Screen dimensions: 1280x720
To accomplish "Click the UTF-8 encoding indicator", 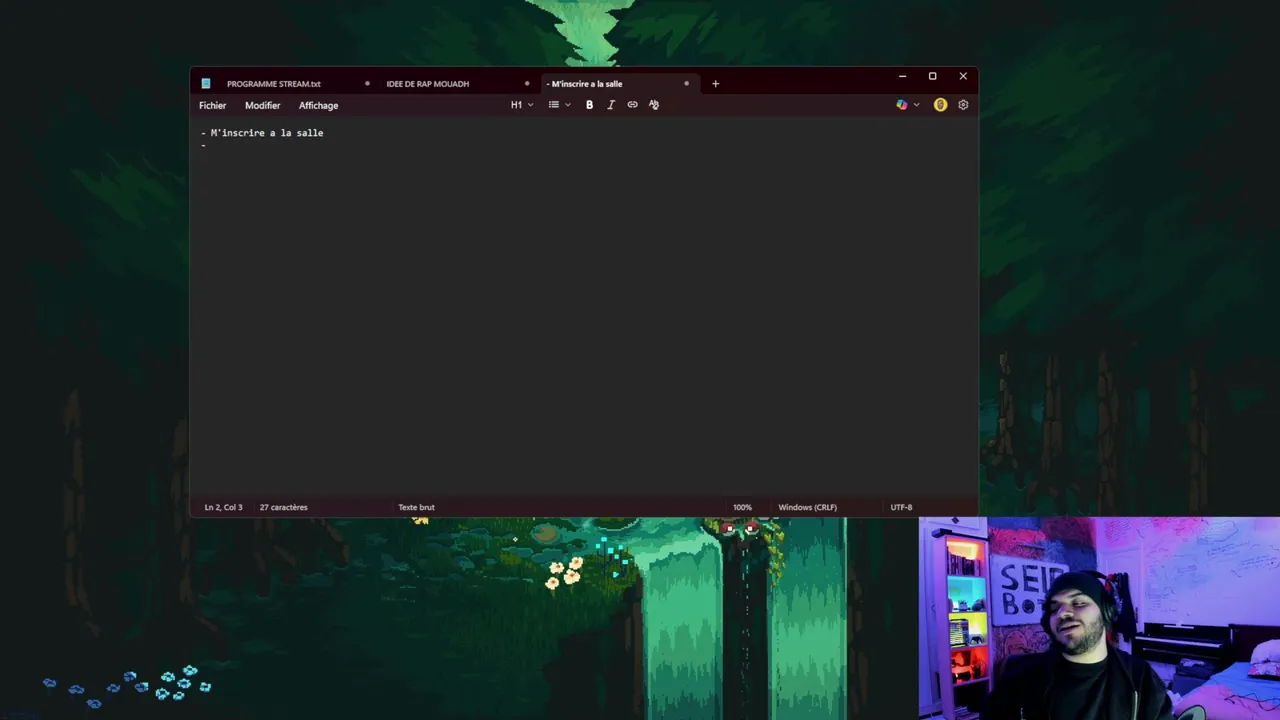I will tap(901, 507).
